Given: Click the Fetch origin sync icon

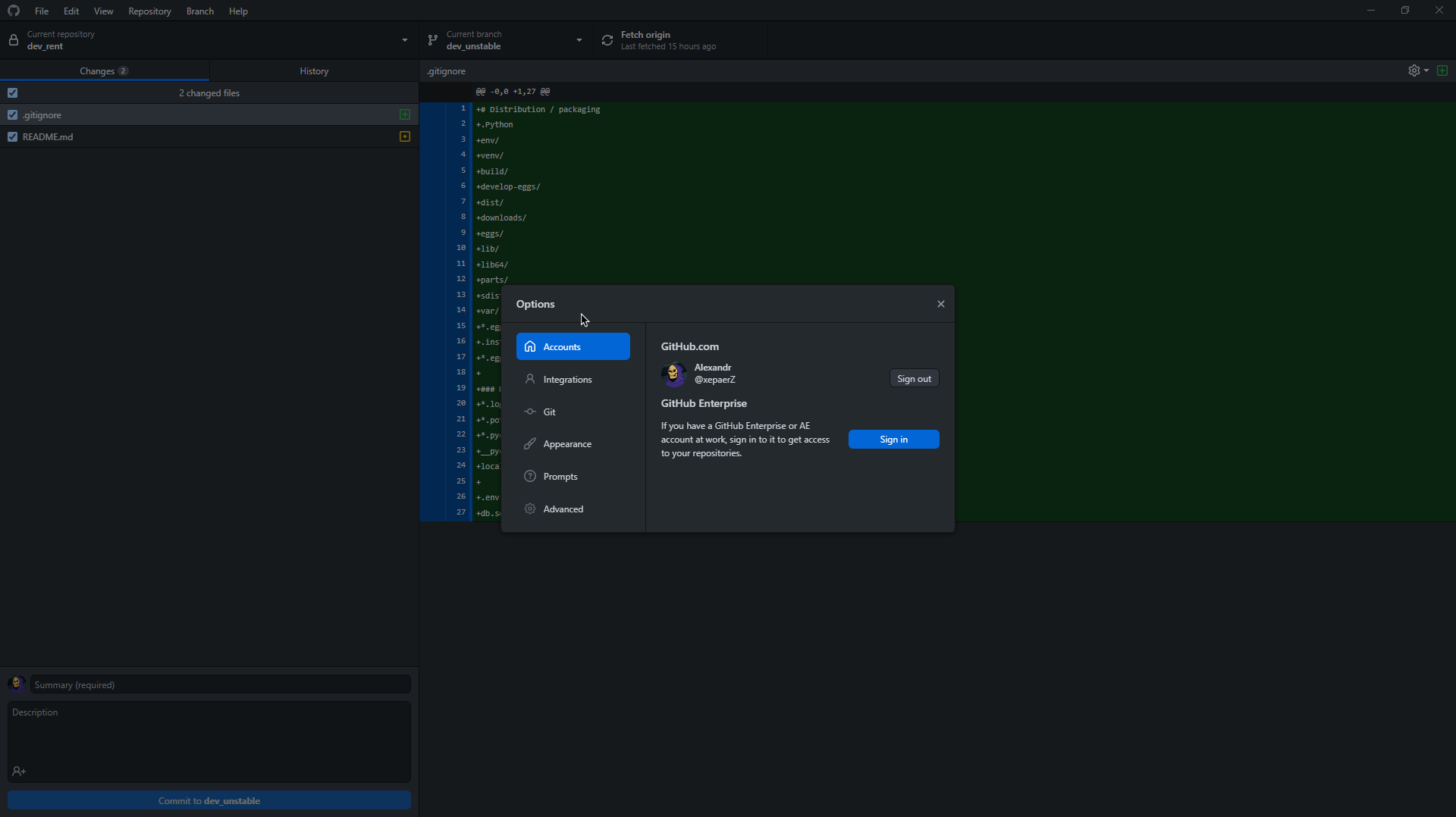Looking at the screenshot, I should tap(607, 40).
